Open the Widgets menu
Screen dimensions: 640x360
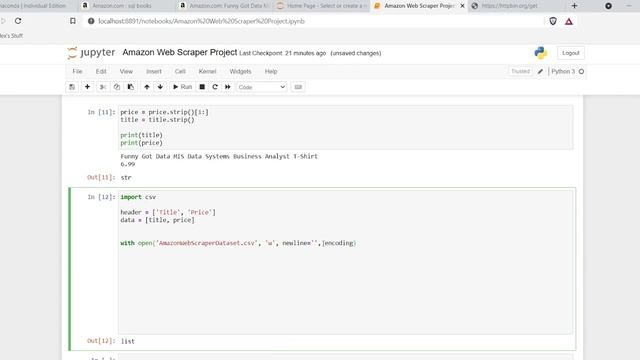pos(240,71)
